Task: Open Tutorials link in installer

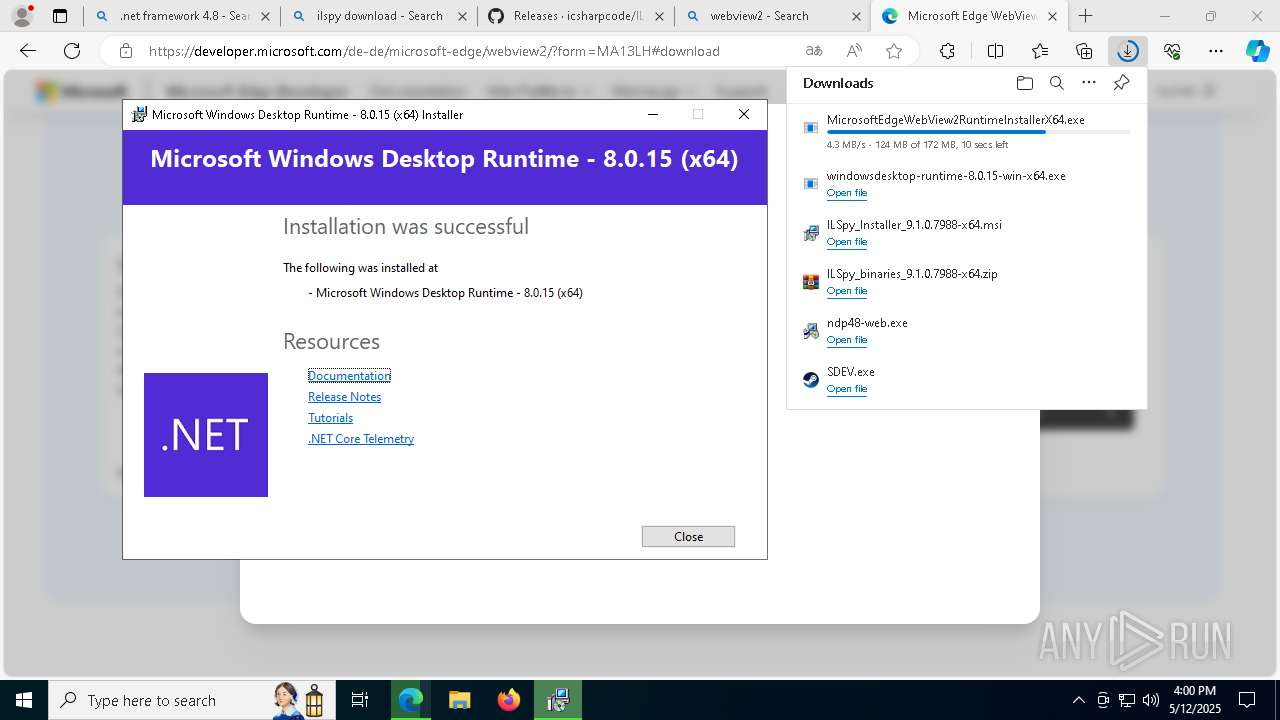Action: point(330,418)
